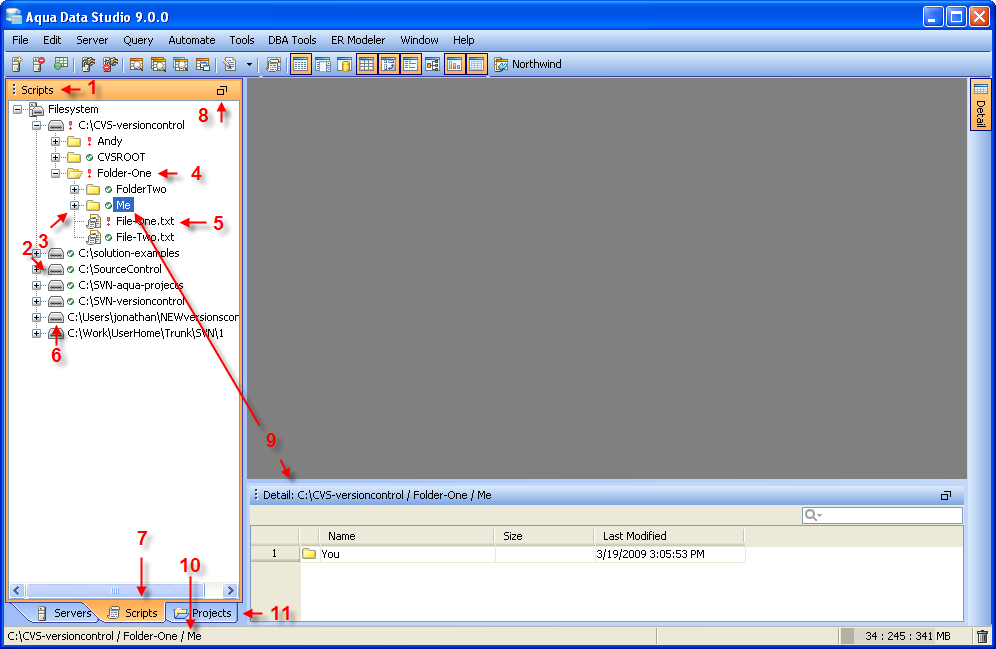The width and height of the screenshot is (996, 649).
Task: Click the open folder icon beside Folder-One
Action: (75, 173)
